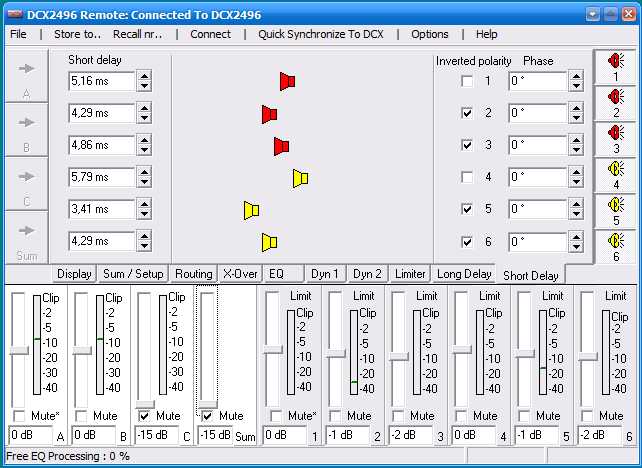Select Sum input arrow button
Screen dimensions: 642x468
27,238
